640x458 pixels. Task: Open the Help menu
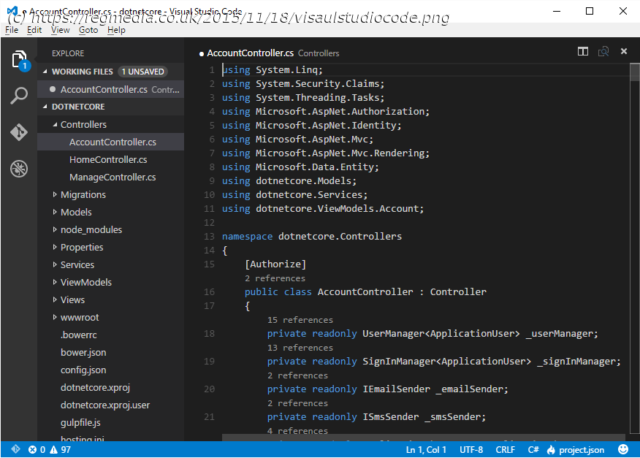[x=116, y=30]
